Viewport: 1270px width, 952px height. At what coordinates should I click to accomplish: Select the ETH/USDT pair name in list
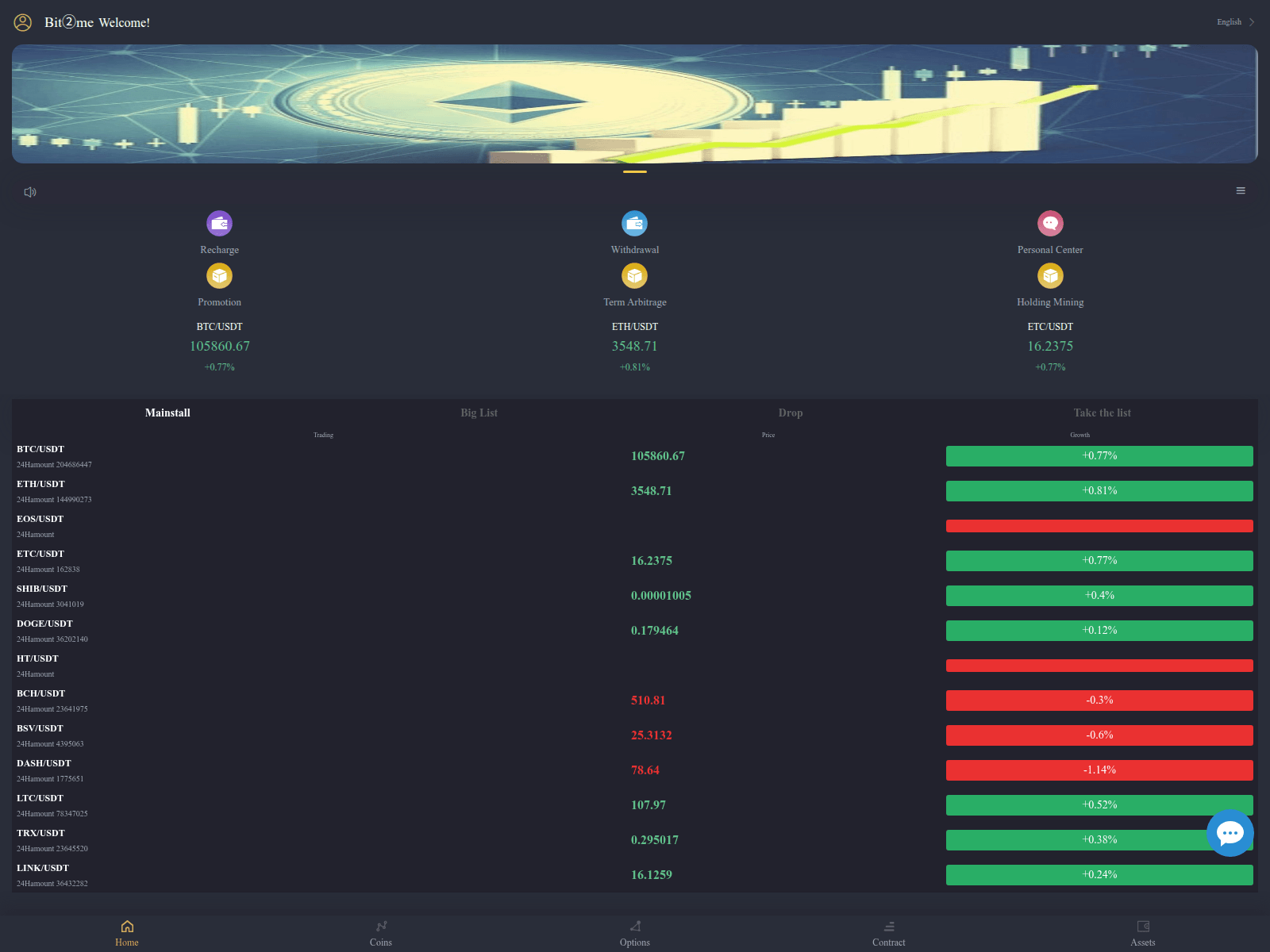click(x=40, y=484)
